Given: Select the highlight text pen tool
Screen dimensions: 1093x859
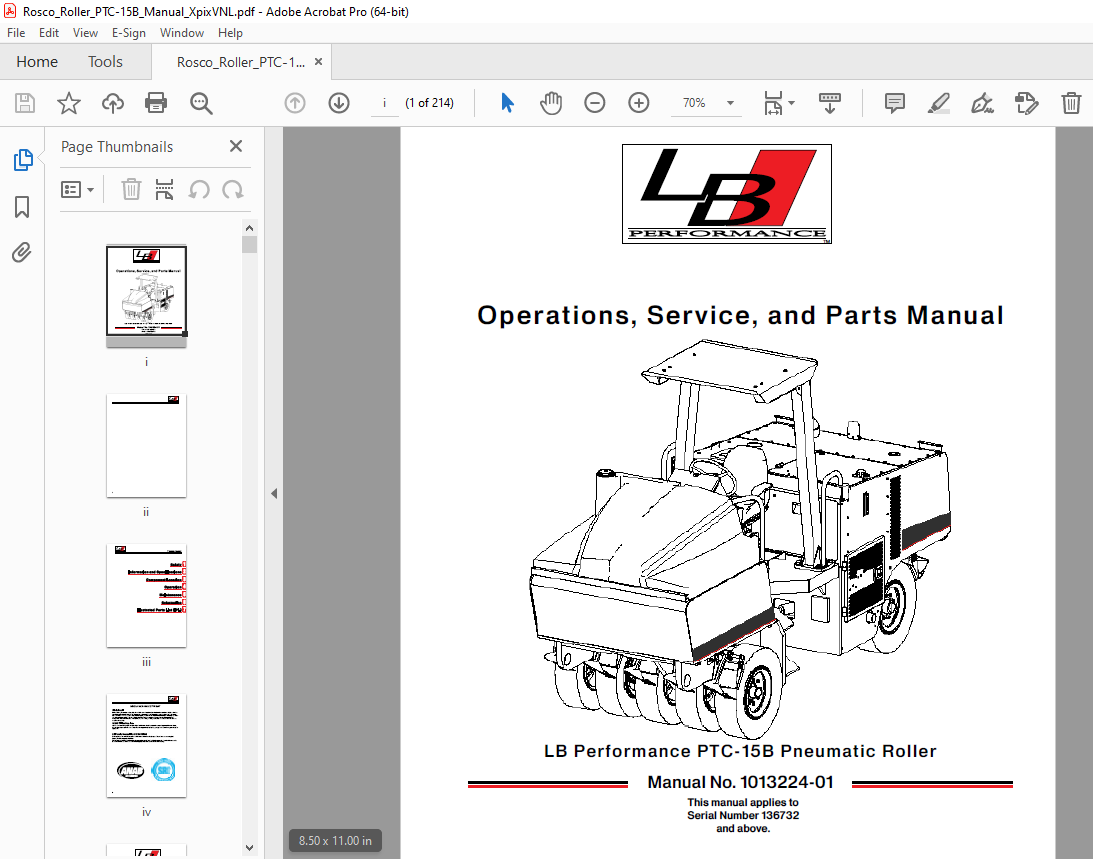Looking at the screenshot, I should [939, 103].
